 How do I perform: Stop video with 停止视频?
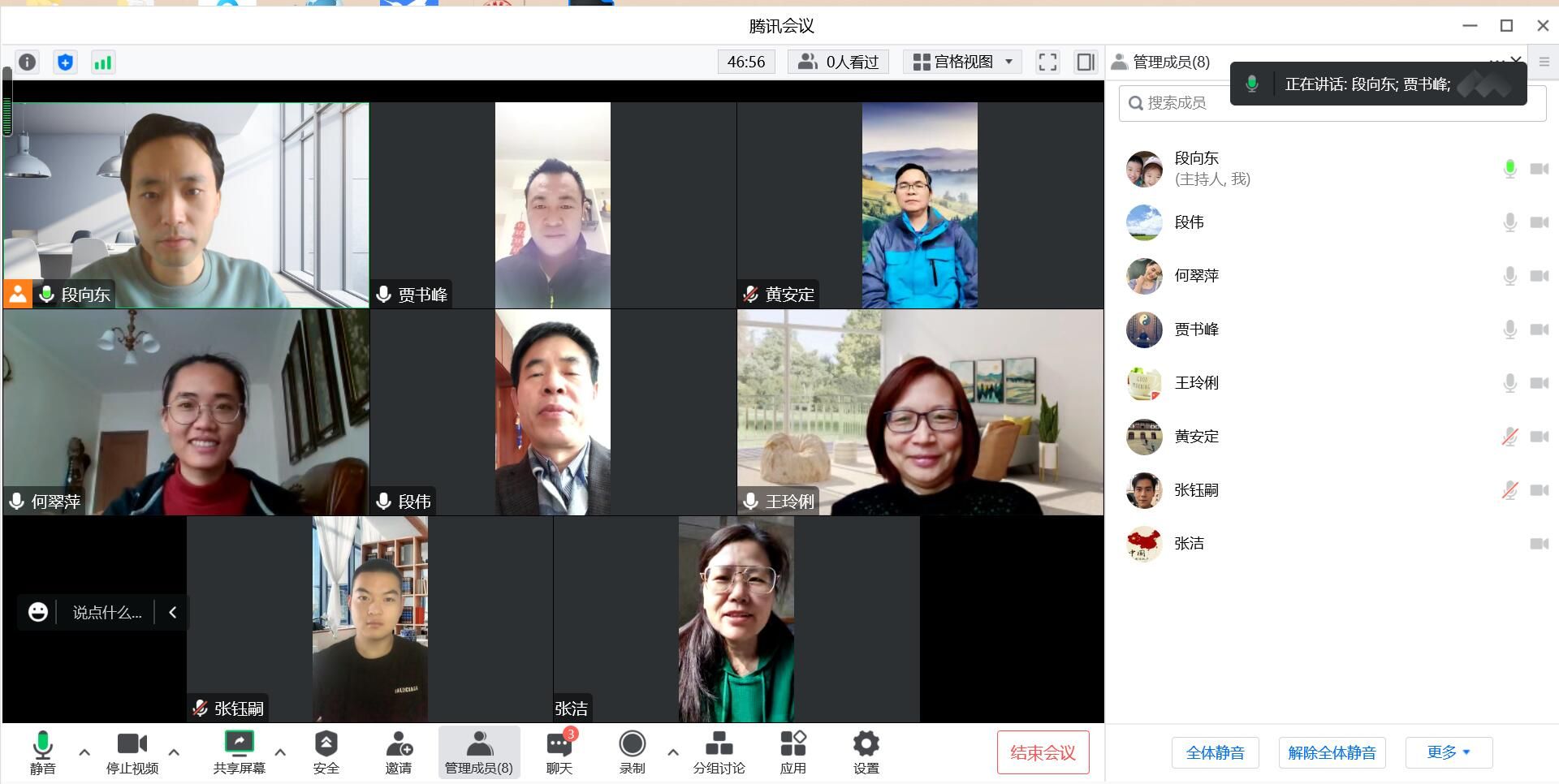[x=132, y=752]
